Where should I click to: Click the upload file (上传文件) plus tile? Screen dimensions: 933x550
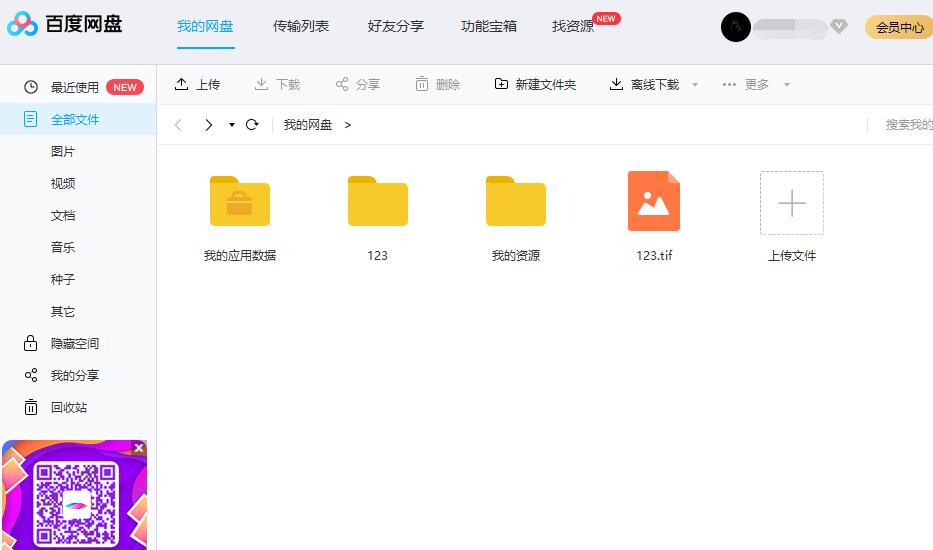(791, 203)
